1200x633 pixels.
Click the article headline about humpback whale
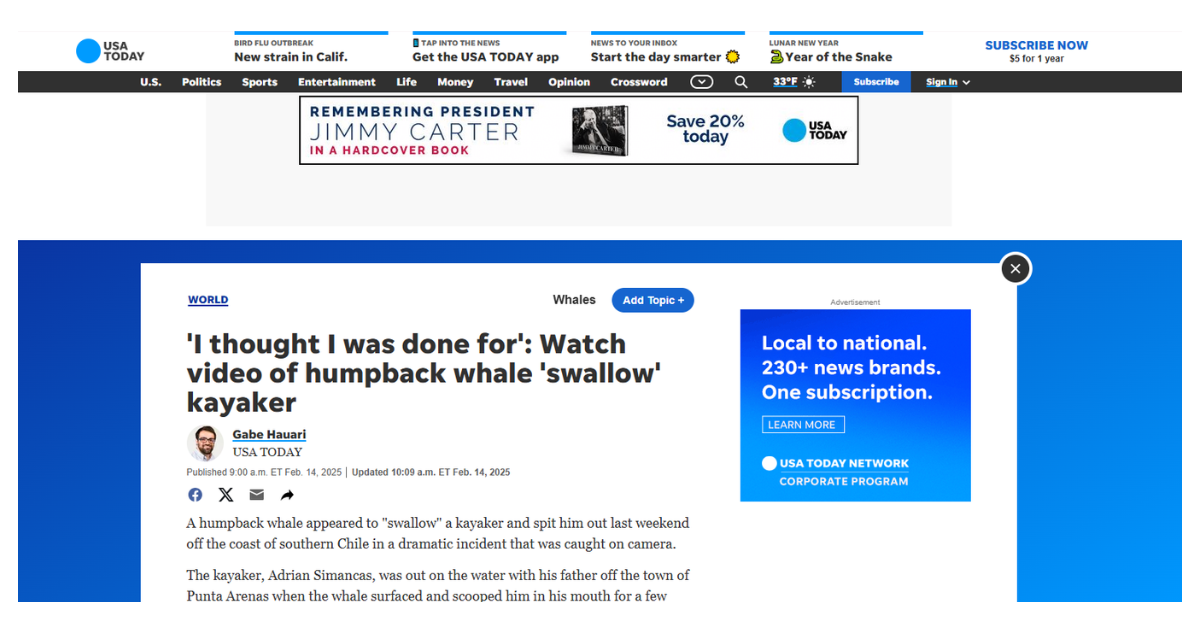(x=423, y=373)
